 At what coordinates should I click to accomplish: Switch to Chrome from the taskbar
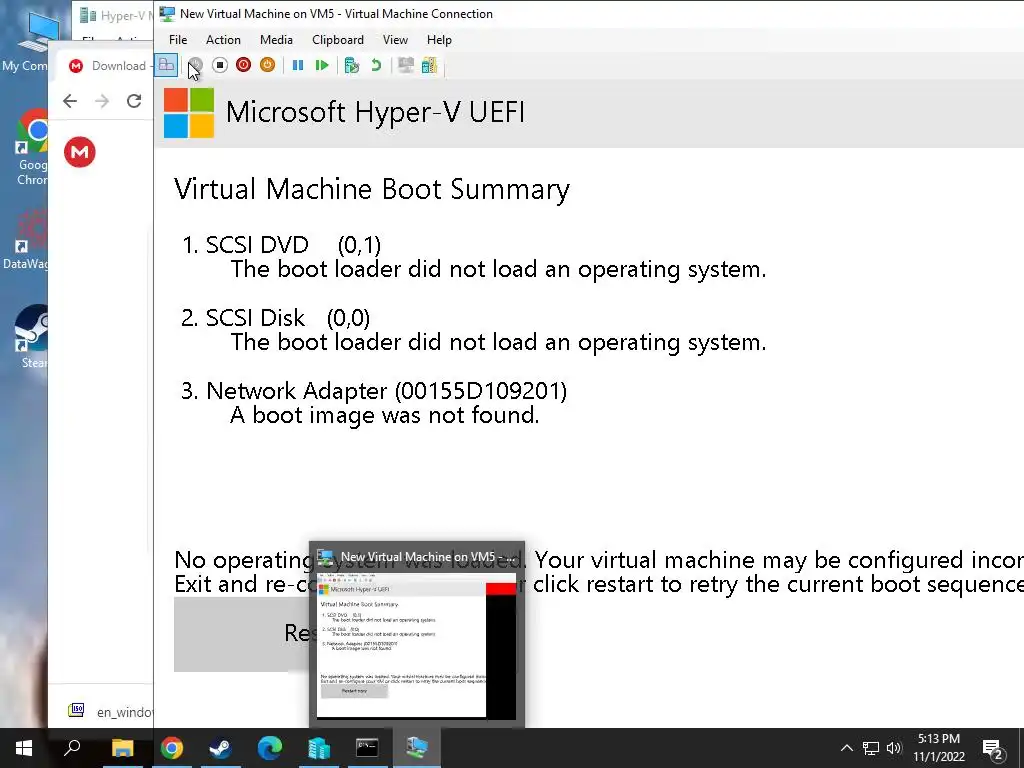point(172,748)
